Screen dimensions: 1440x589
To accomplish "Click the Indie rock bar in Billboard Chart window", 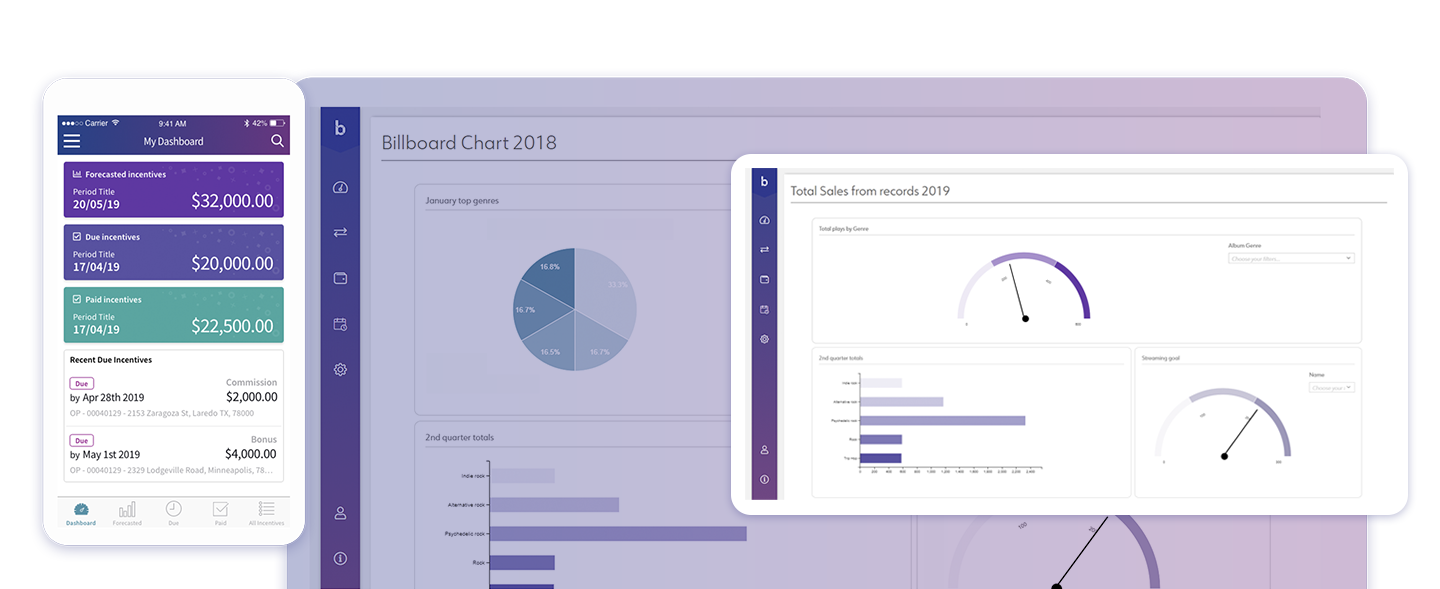I will [523, 477].
